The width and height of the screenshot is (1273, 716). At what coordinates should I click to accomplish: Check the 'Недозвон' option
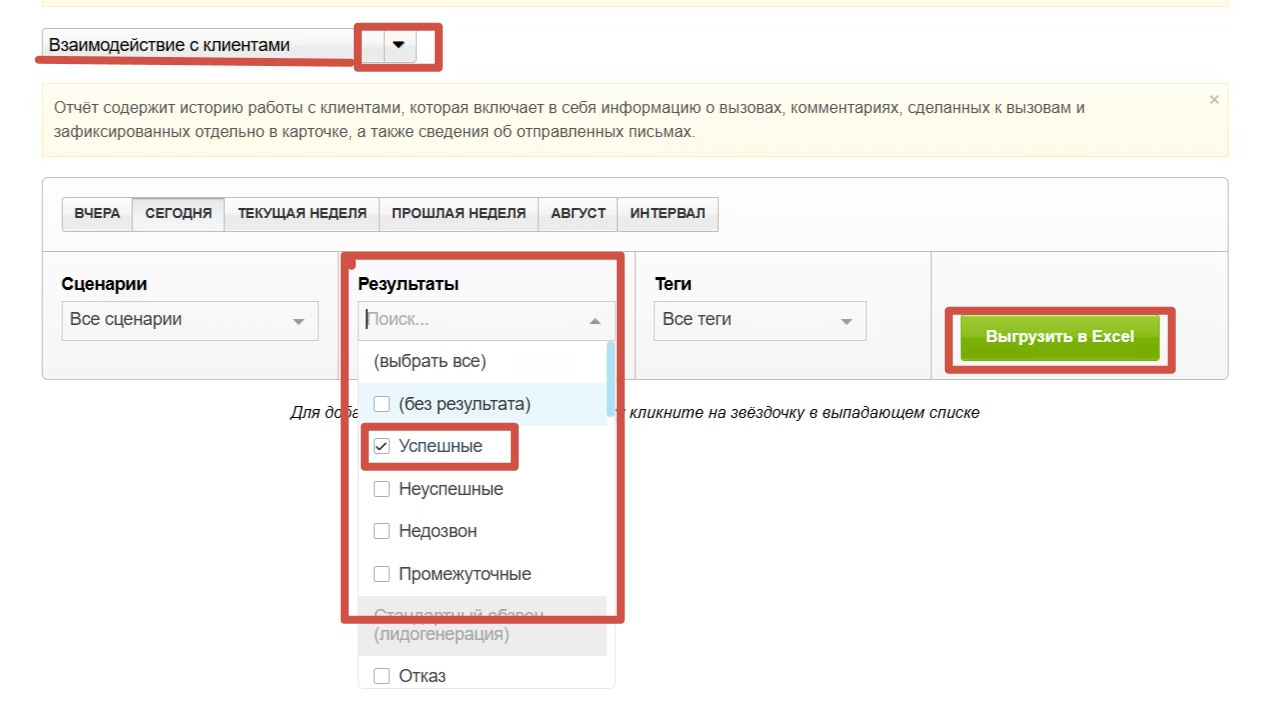coord(381,531)
